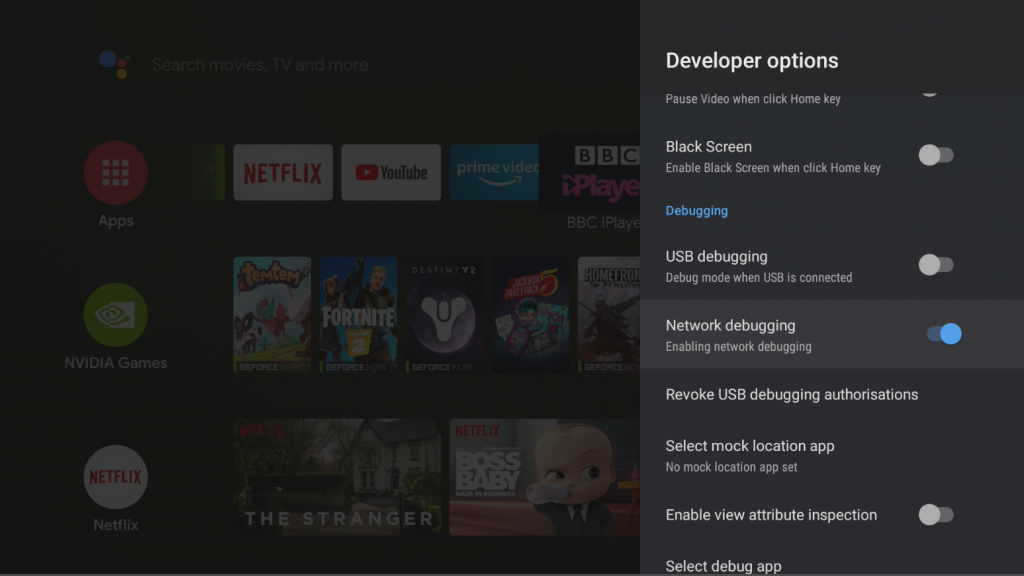Click 'No mock location app set' text
The height and width of the screenshot is (576, 1024).
[731, 467]
